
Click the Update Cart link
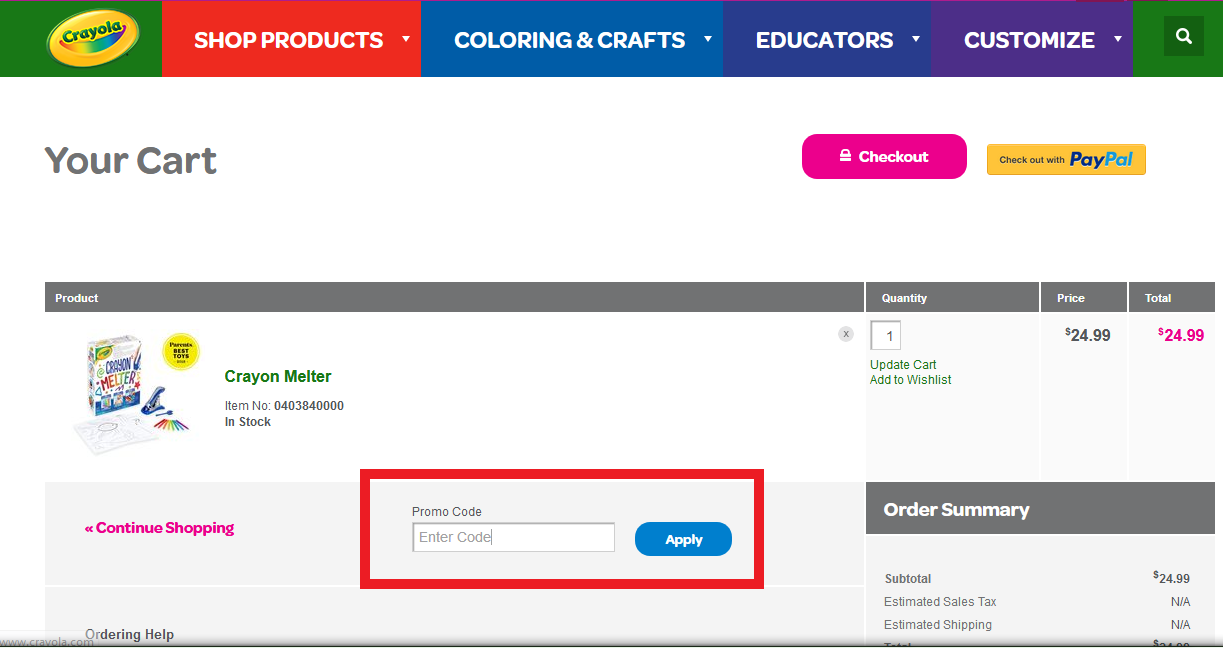[x=903, y=365]
